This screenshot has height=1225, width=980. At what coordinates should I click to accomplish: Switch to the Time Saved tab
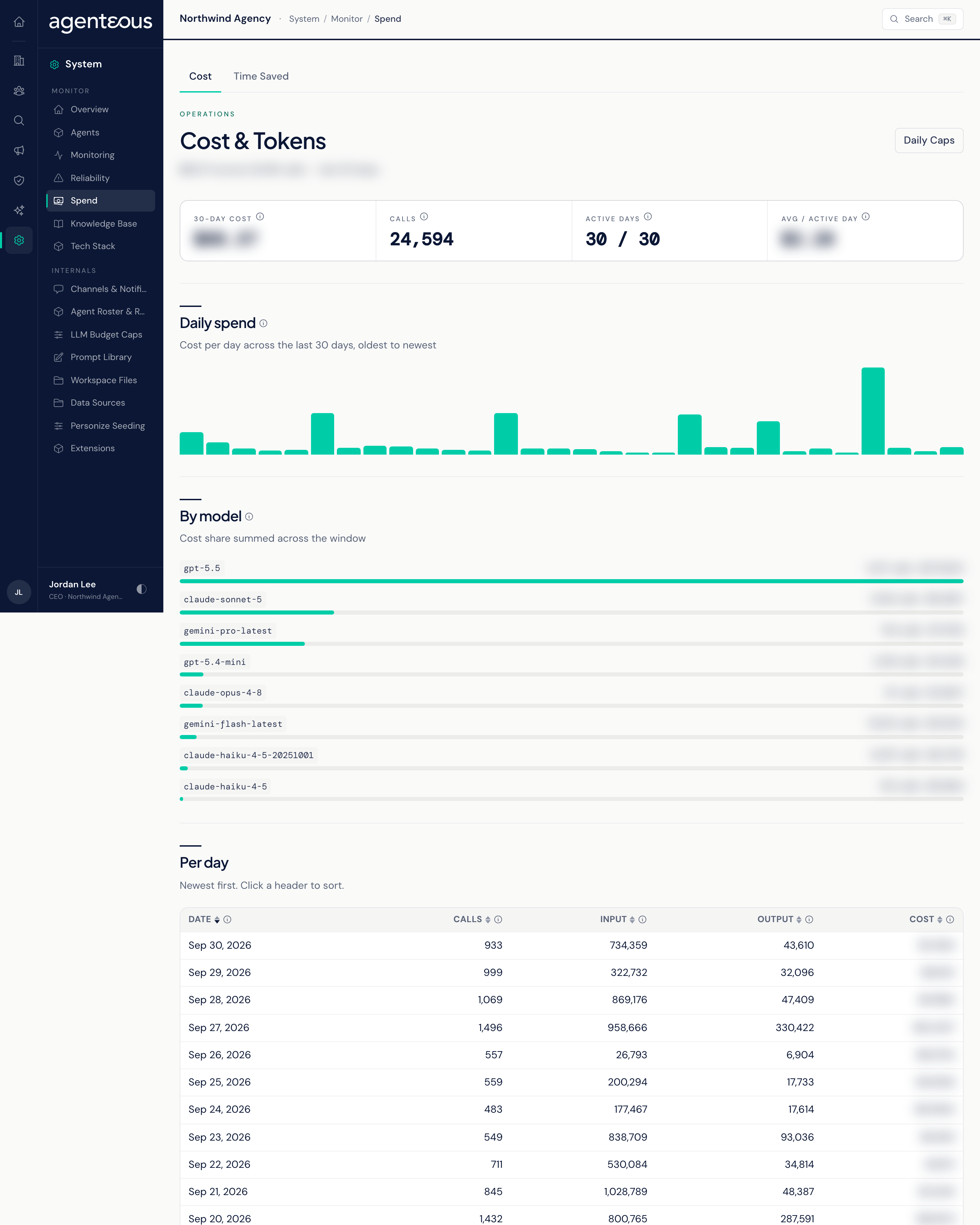(261, 76)
